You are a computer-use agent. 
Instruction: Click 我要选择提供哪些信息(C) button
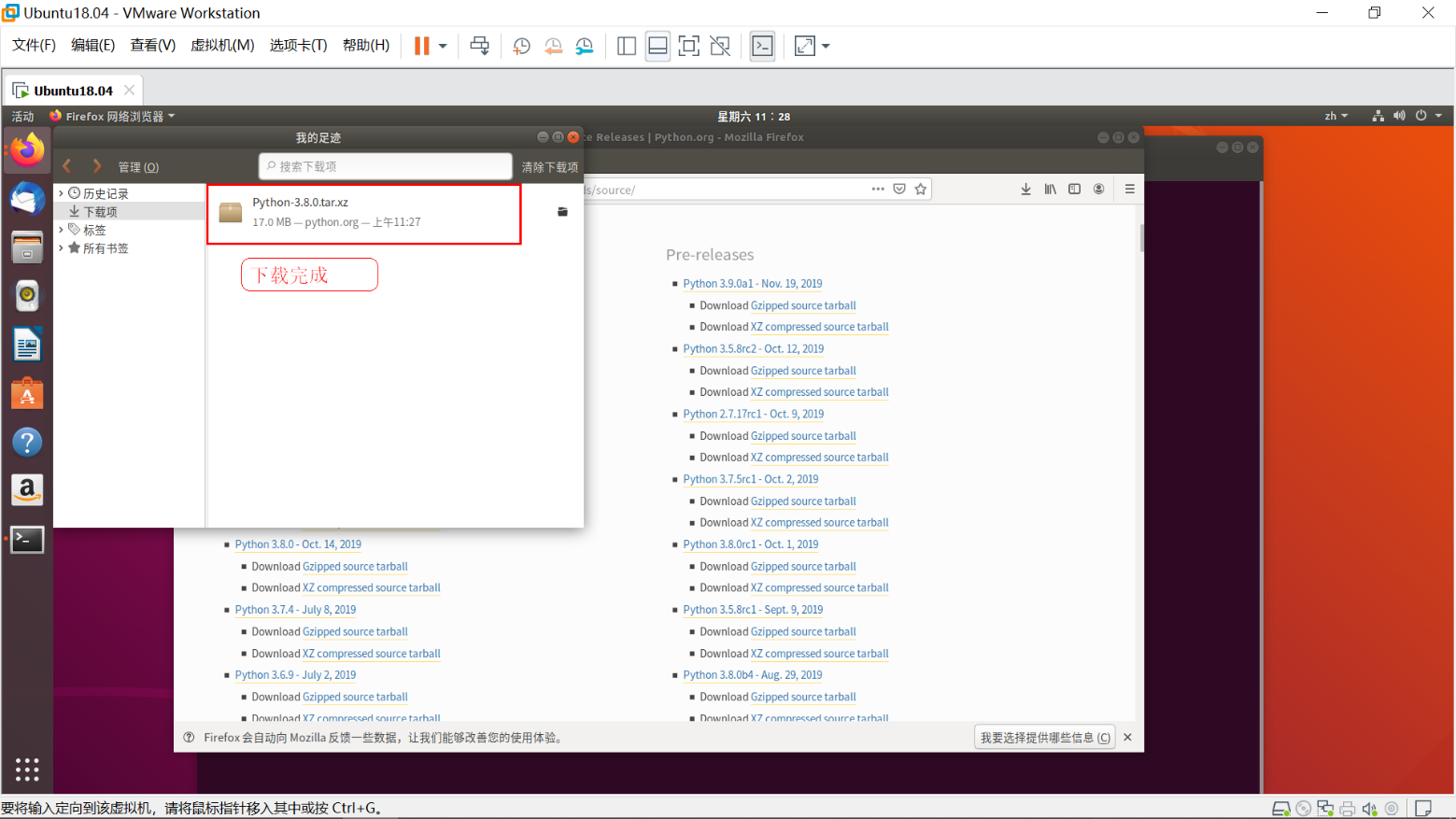pos(1045,738)
